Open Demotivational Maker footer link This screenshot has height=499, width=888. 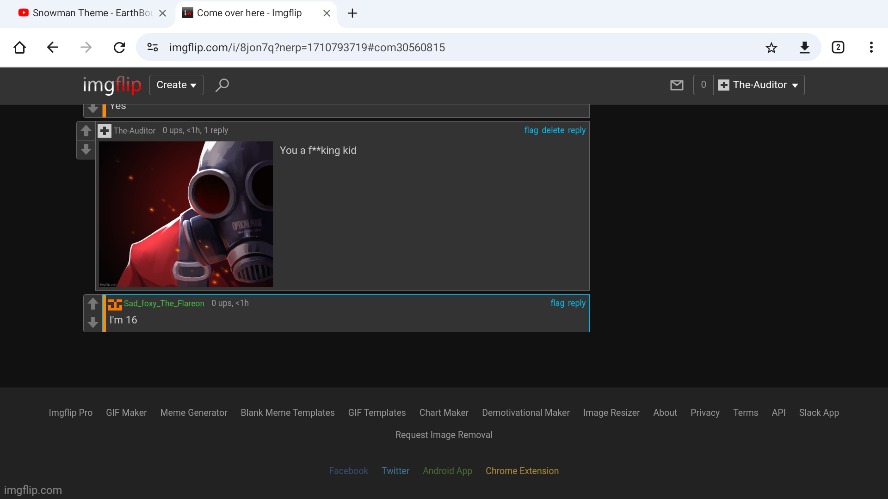pyautogui.click(x=526, y=413)
